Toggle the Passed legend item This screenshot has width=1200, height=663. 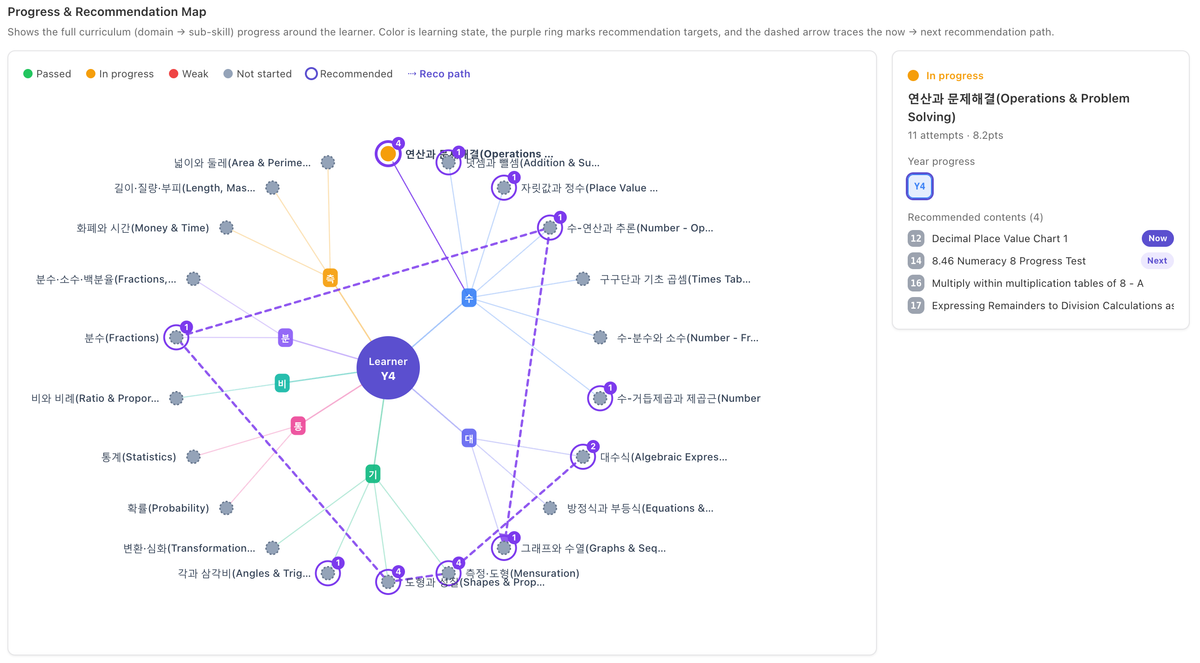pyautogui.click(x=47, y=74)
